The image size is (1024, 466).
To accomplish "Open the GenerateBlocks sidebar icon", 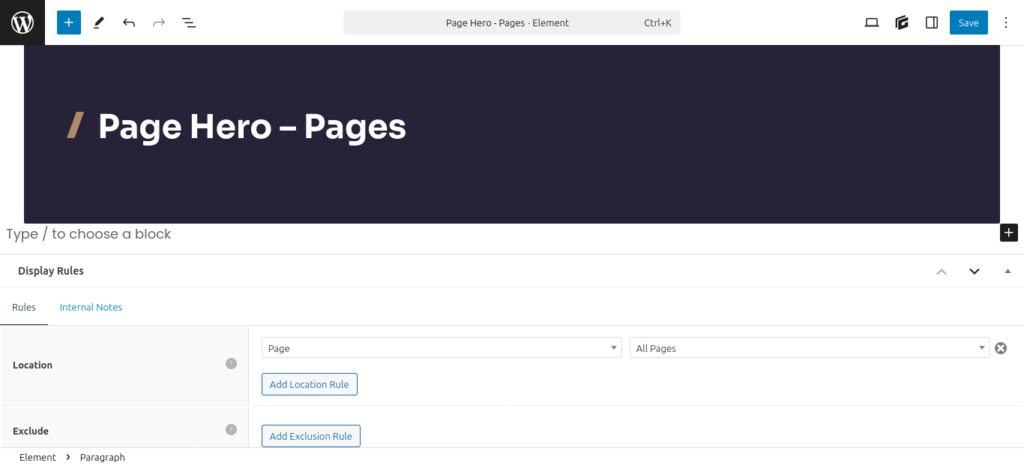I will click(x=902, y=23).
